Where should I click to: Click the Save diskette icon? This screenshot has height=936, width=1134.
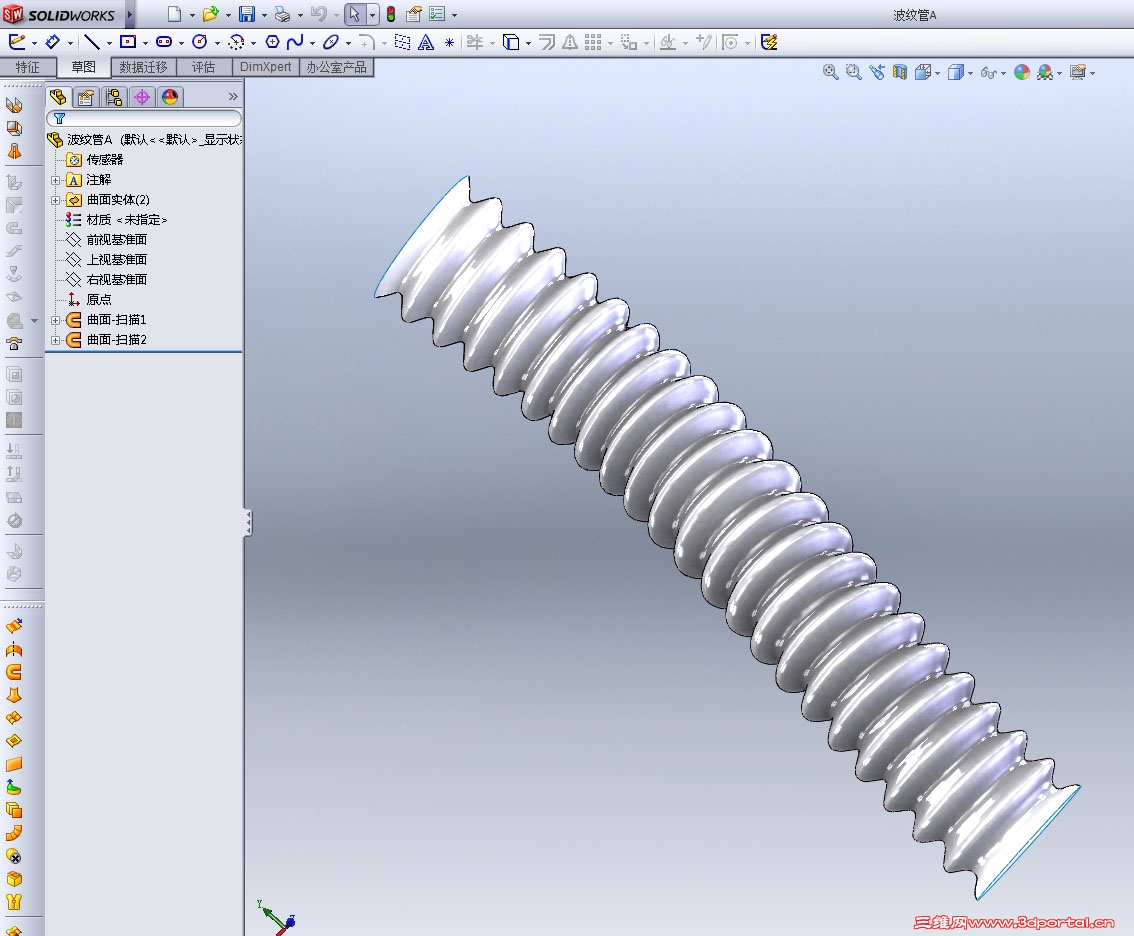coord(247,14)
